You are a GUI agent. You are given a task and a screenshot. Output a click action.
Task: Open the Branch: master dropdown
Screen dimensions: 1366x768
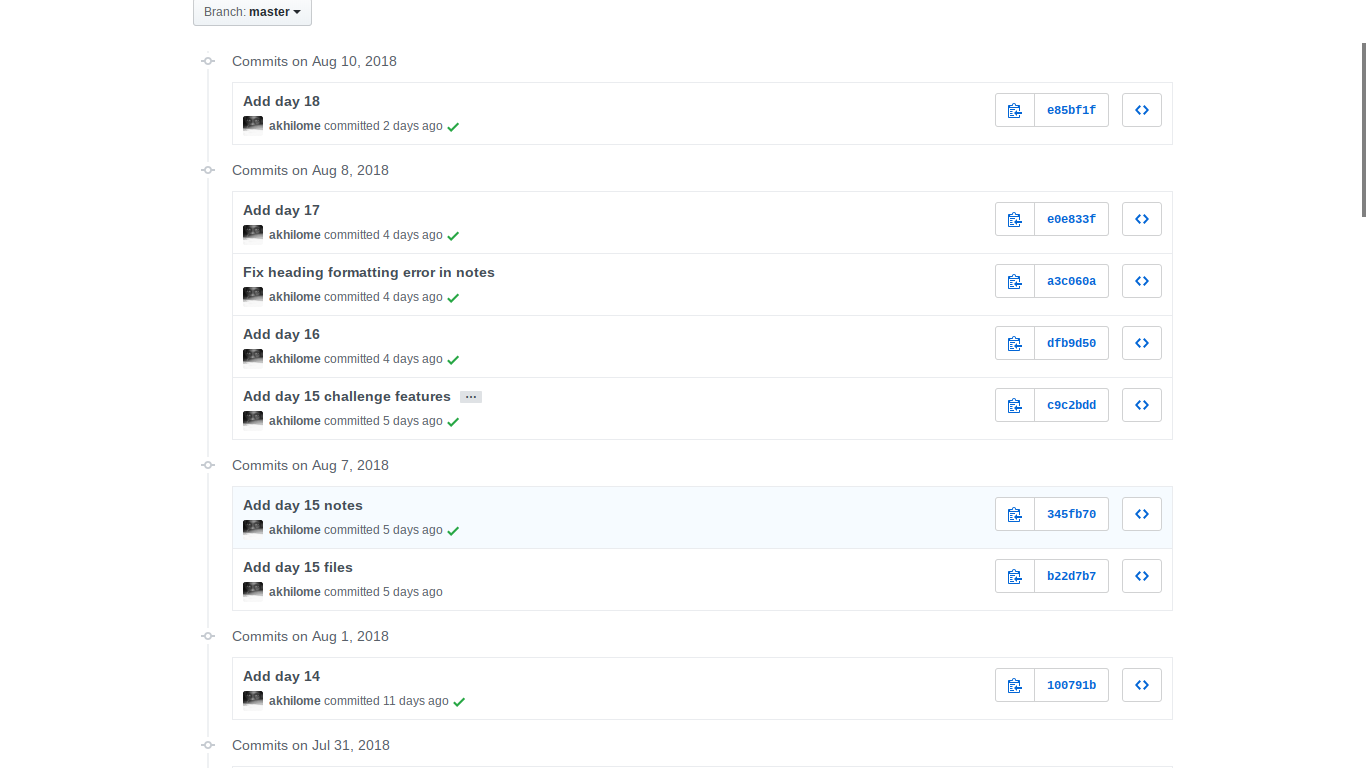[x=252, y=12]
